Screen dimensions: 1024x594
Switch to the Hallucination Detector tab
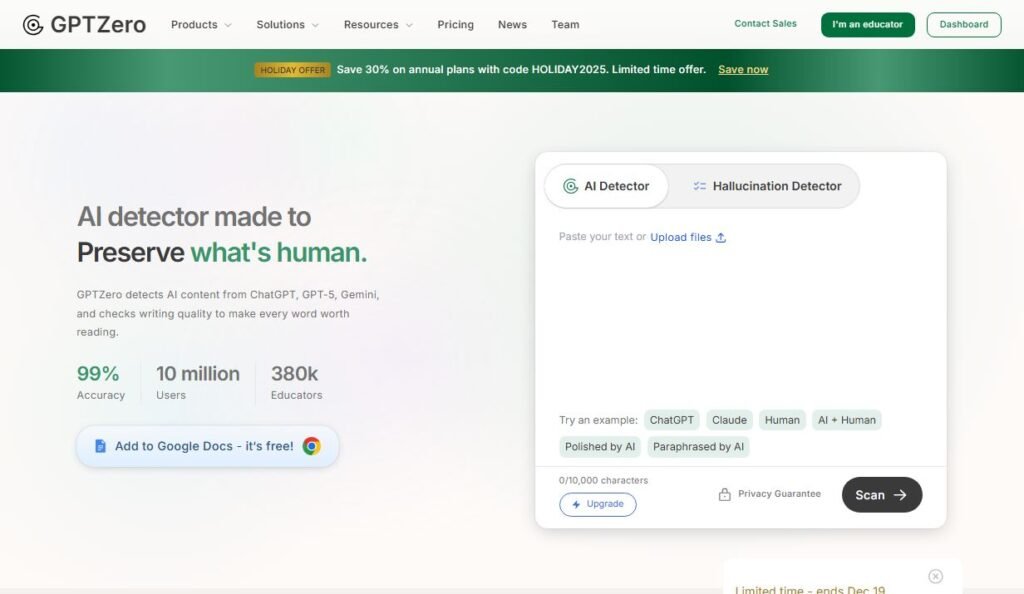(766, 186)
